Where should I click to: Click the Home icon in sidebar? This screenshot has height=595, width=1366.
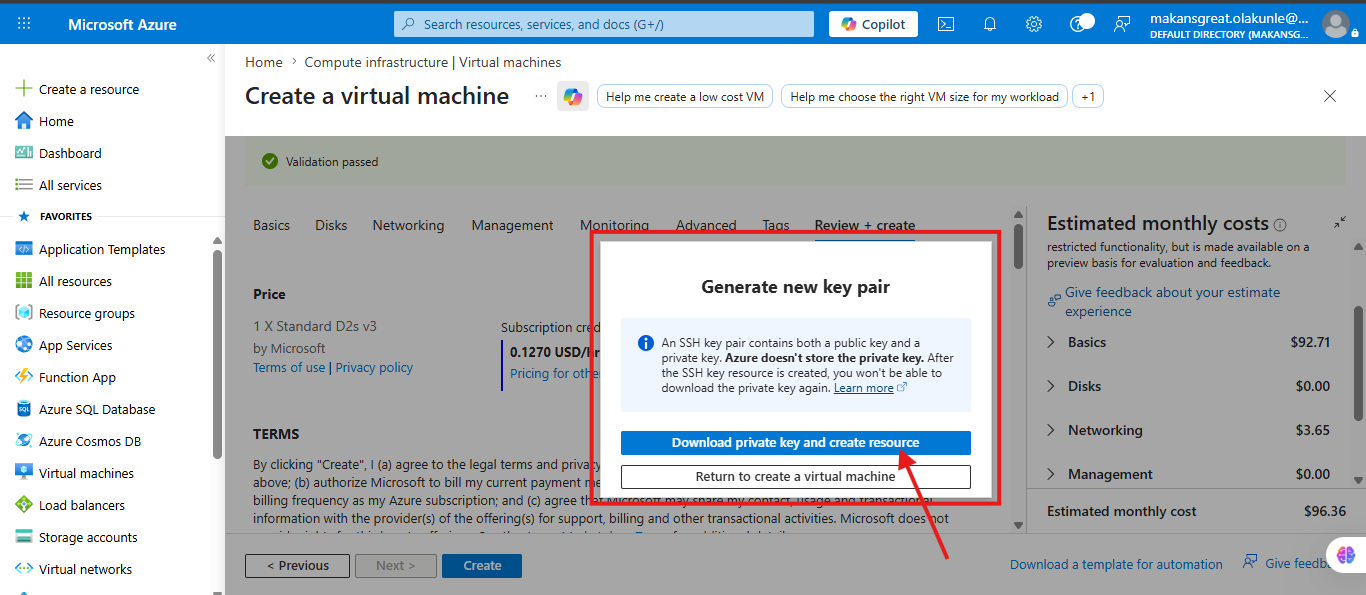tap(24, 121)
